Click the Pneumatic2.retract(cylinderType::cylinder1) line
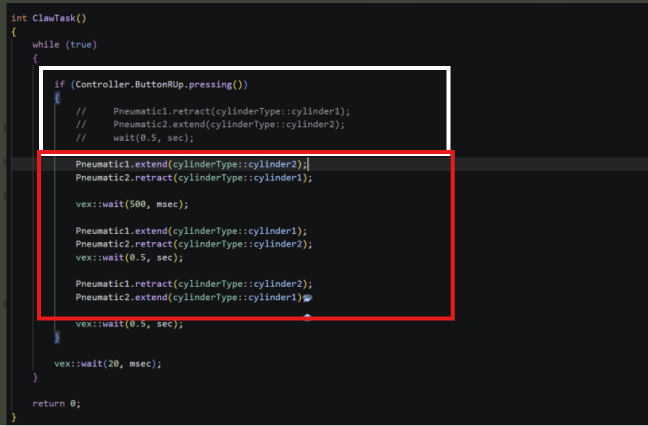The image size is (648, 426). pos(194,178)
